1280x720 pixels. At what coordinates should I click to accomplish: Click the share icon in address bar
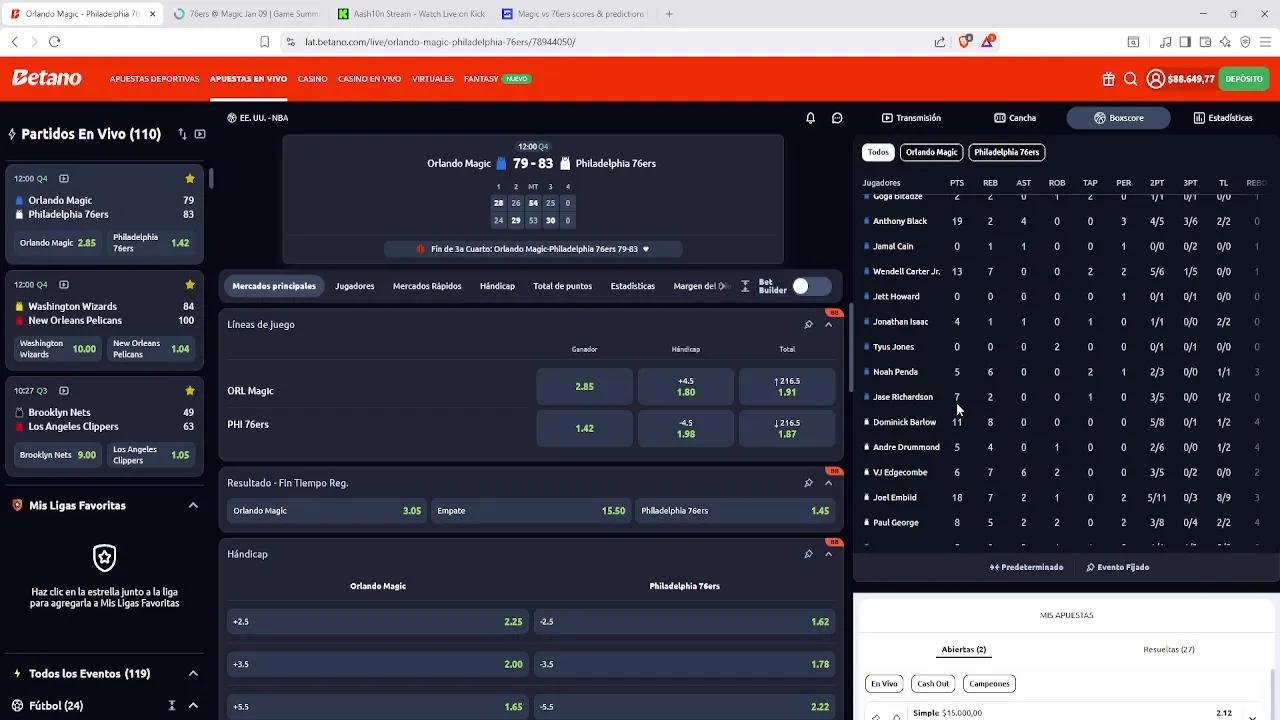point(940,42)
